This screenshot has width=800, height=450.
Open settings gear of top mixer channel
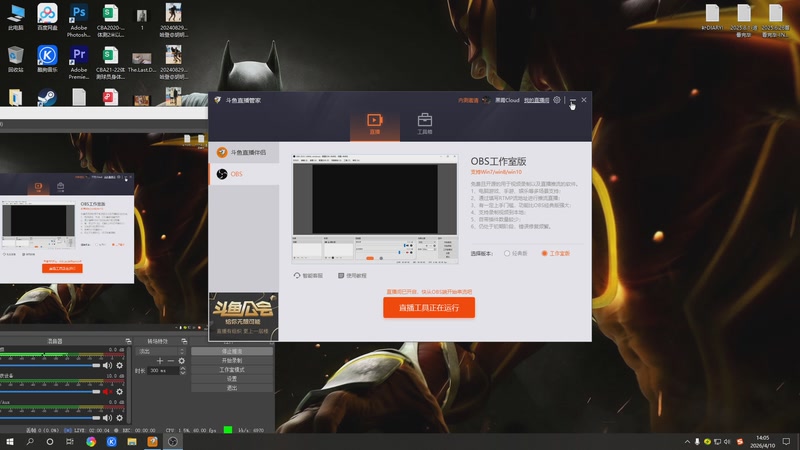click(119, 365)
